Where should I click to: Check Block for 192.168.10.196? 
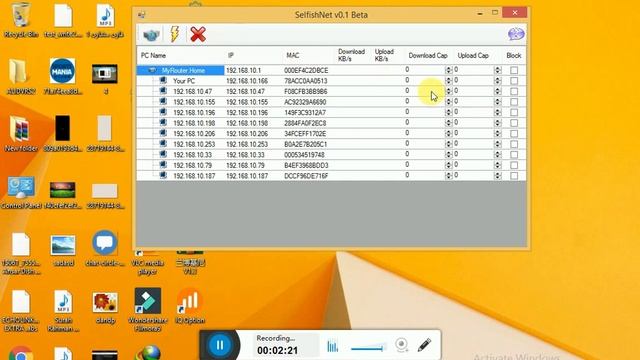pos(514,113)
